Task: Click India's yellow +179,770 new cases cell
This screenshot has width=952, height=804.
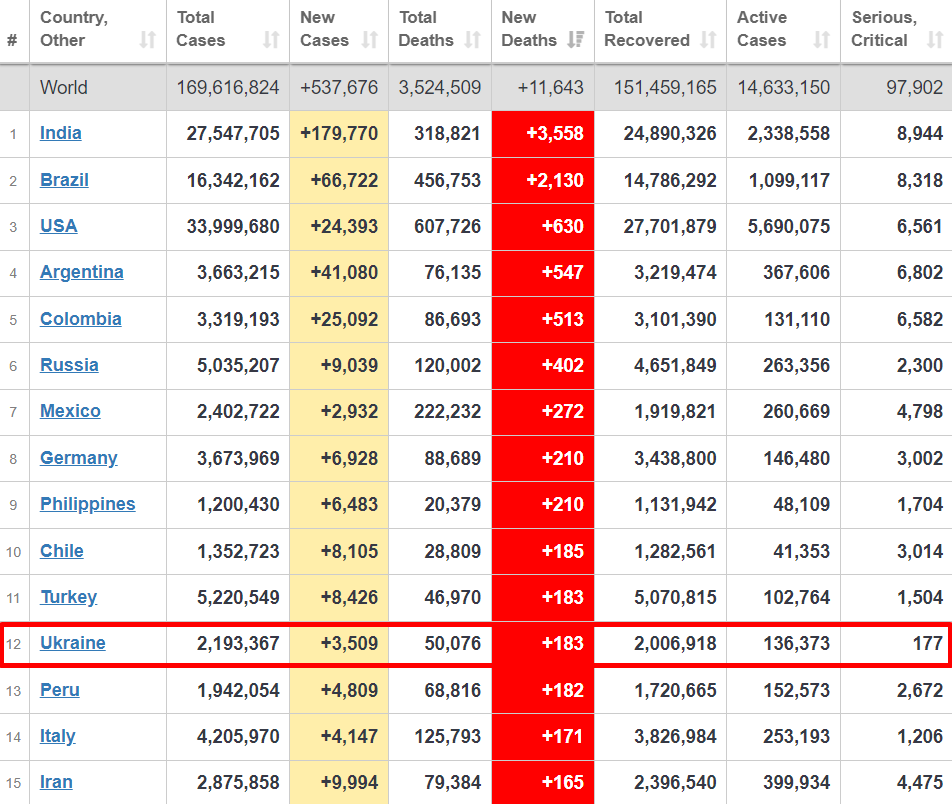Action: tap(339, 134)
